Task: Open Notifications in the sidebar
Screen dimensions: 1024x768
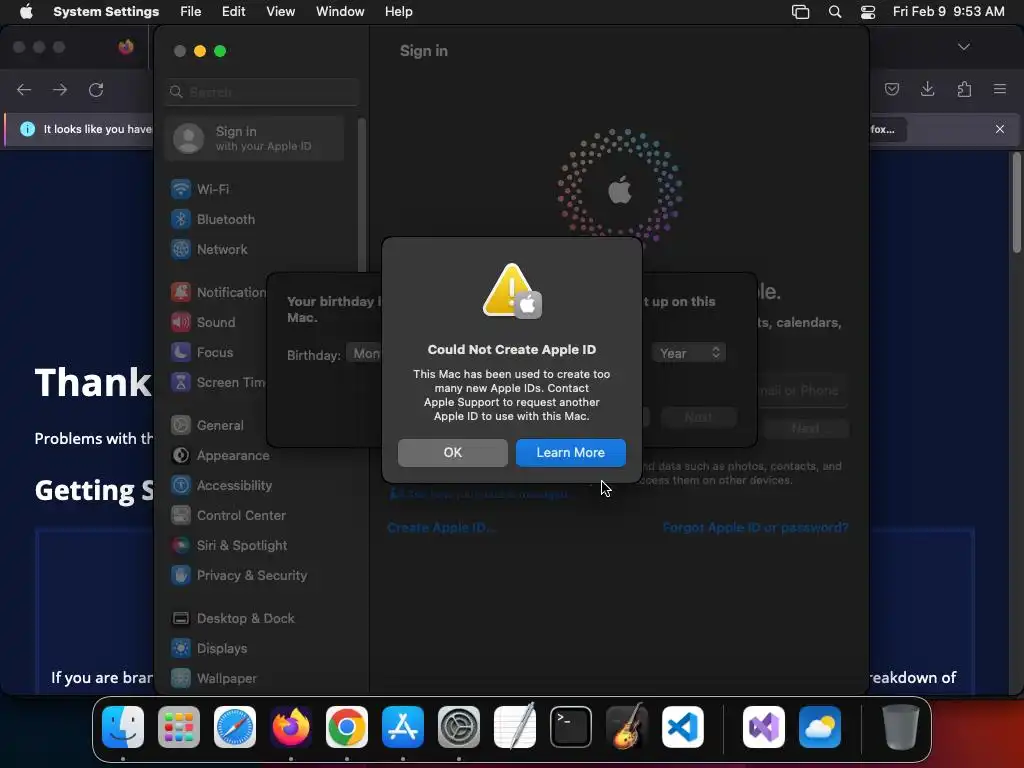Action: click(x=219, y=293)
